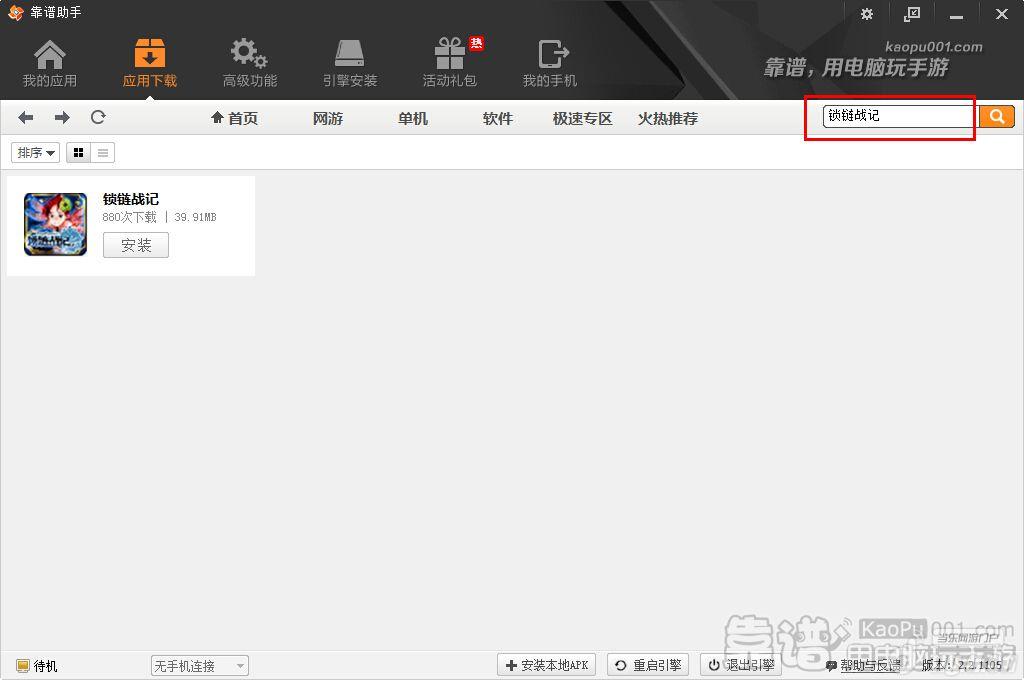The width and height of the screenshot is (1024, 680).
Task: Switch to grid view layout
Action: pos(78,153)
